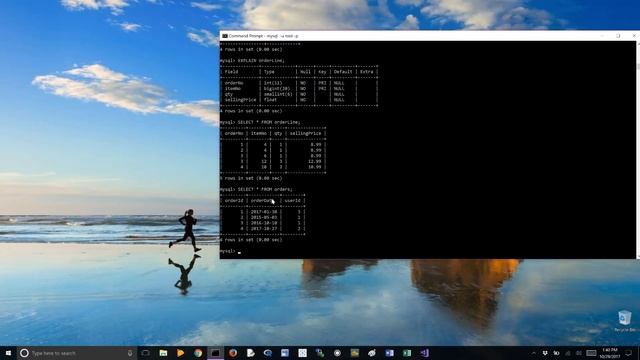Open Task View from the taskbar
Viewport: 640px width, 360px height.
[x=146, y=353]
